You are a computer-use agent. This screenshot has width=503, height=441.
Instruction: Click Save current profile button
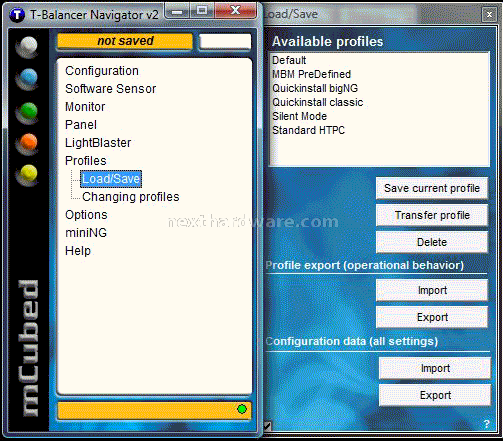pos(432,188)
